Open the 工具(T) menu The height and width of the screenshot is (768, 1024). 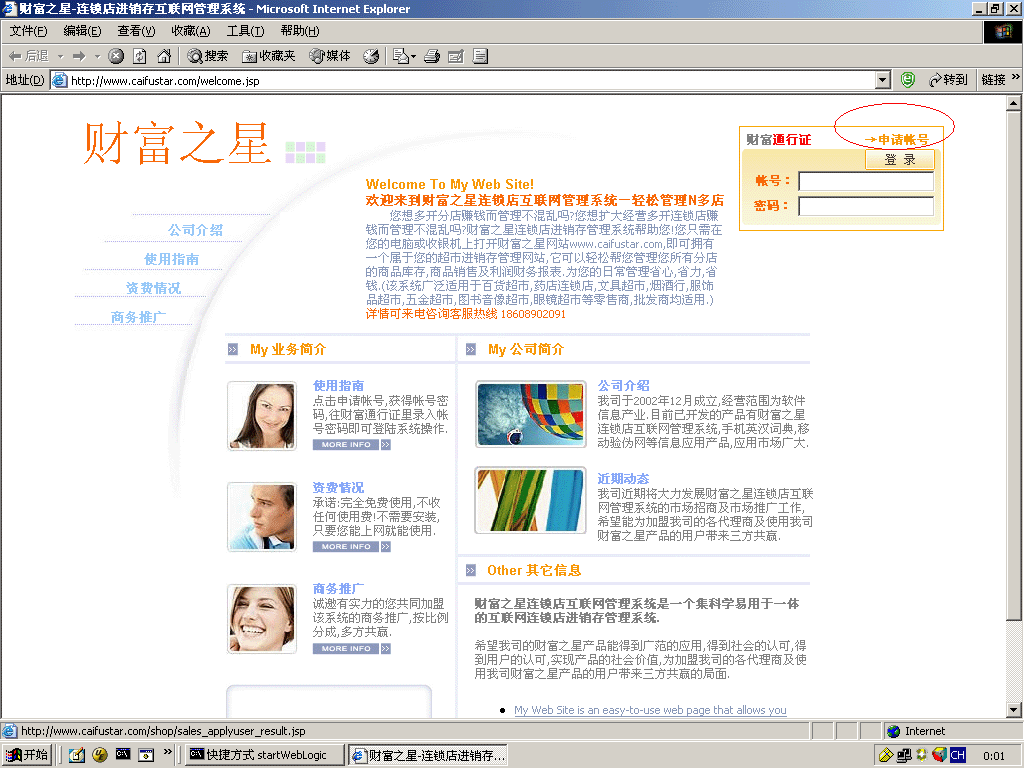click(244, 31)
